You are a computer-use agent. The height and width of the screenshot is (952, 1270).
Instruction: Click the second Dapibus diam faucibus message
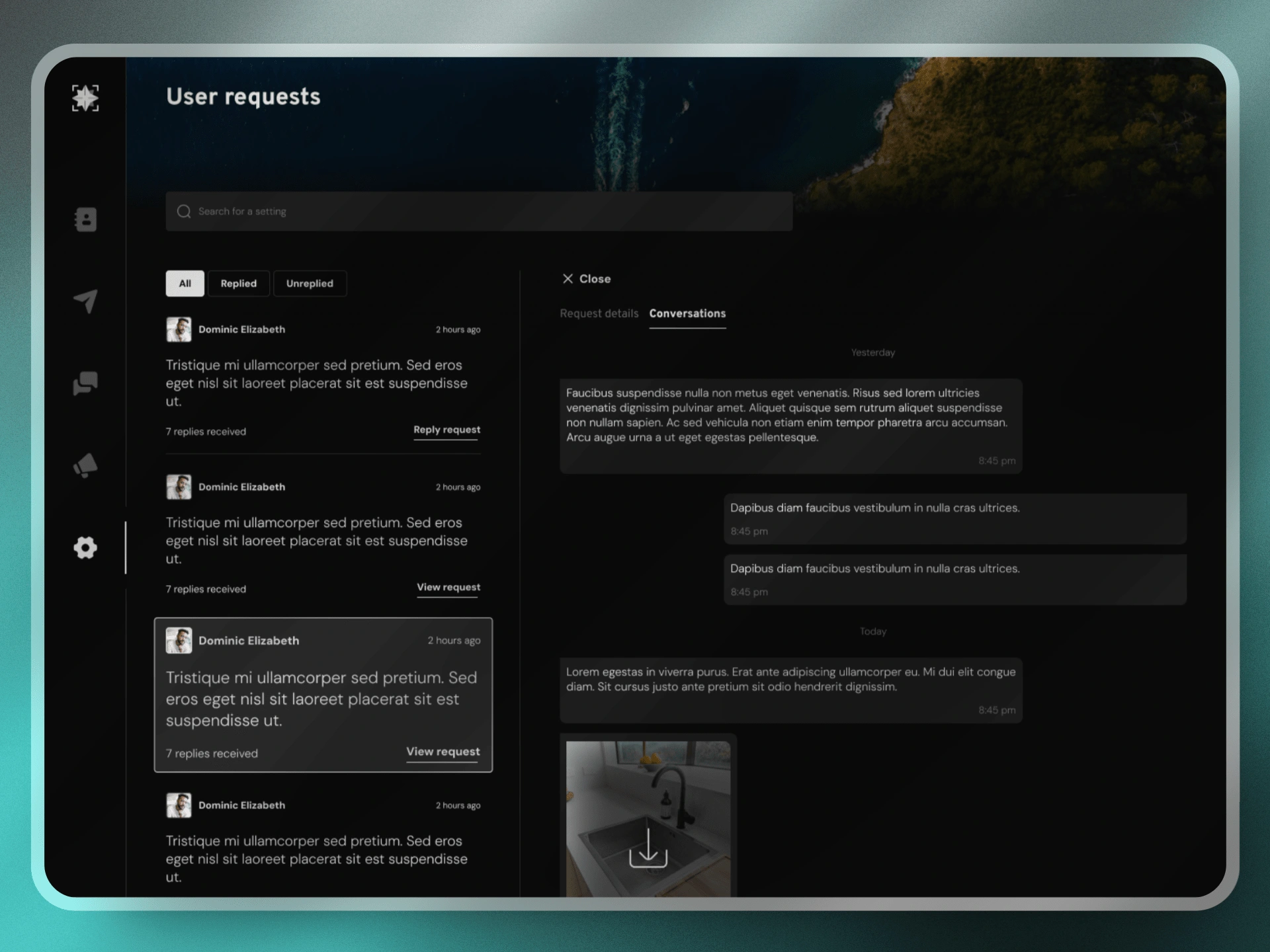pos(955,580)
